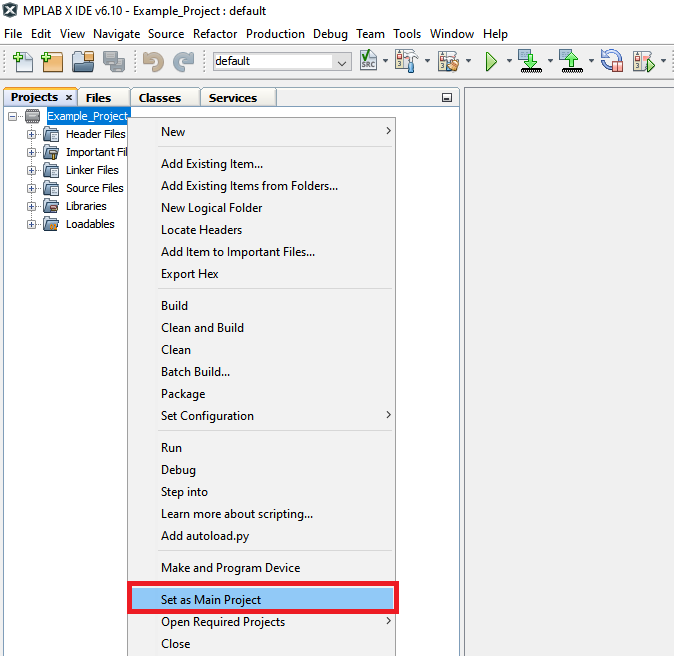Choose Step into from context menu
Image resolution: width=674 pixels, height=656 pixels.
point(262,492)
